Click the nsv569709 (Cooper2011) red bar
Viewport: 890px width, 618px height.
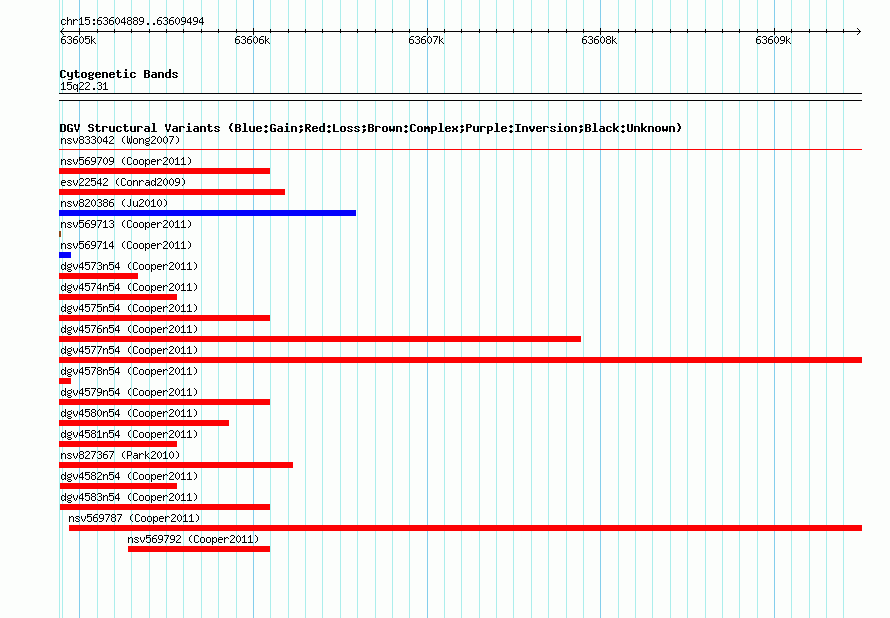point(165,171)
